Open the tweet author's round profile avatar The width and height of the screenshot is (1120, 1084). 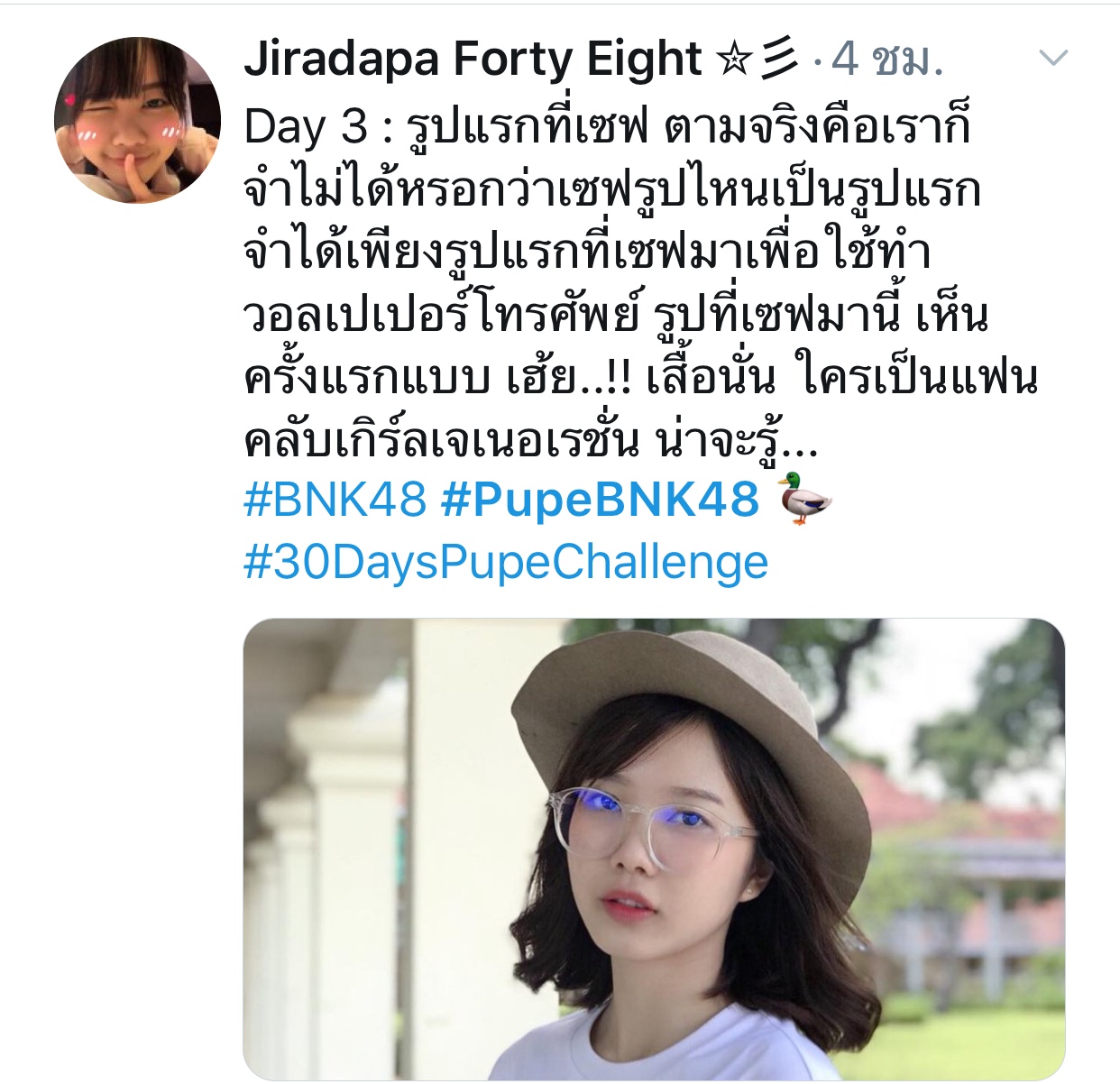[x=137, y=120]
